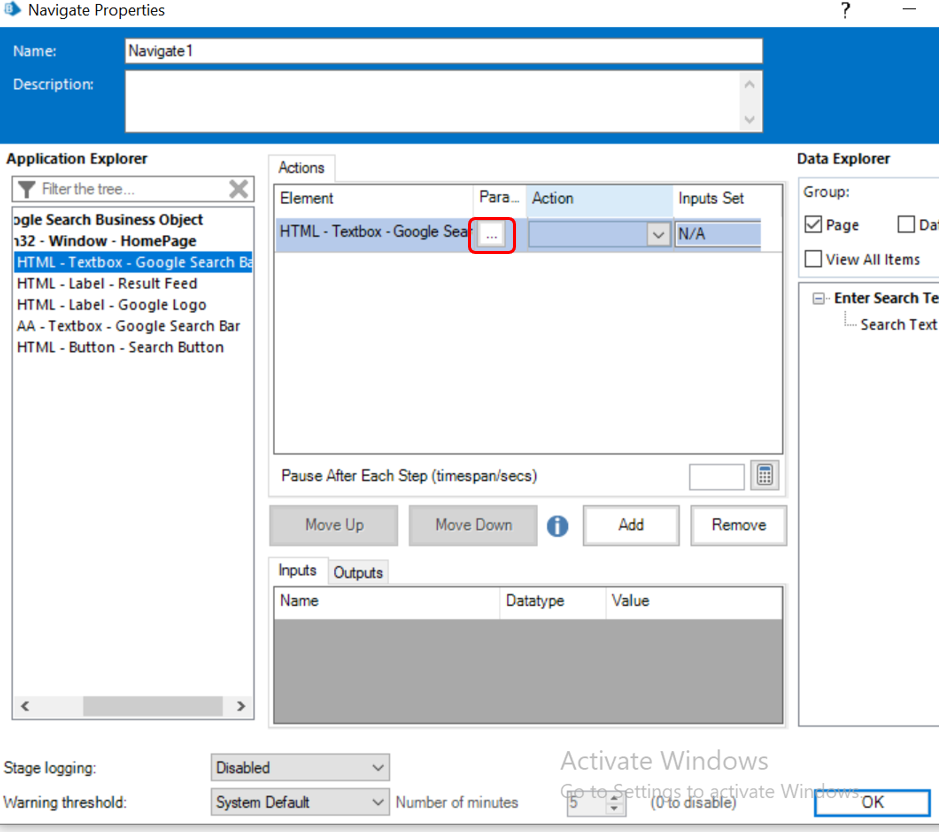Click the blue info icon beside Move Down
The image size is (942, 832).
point(557,526)
